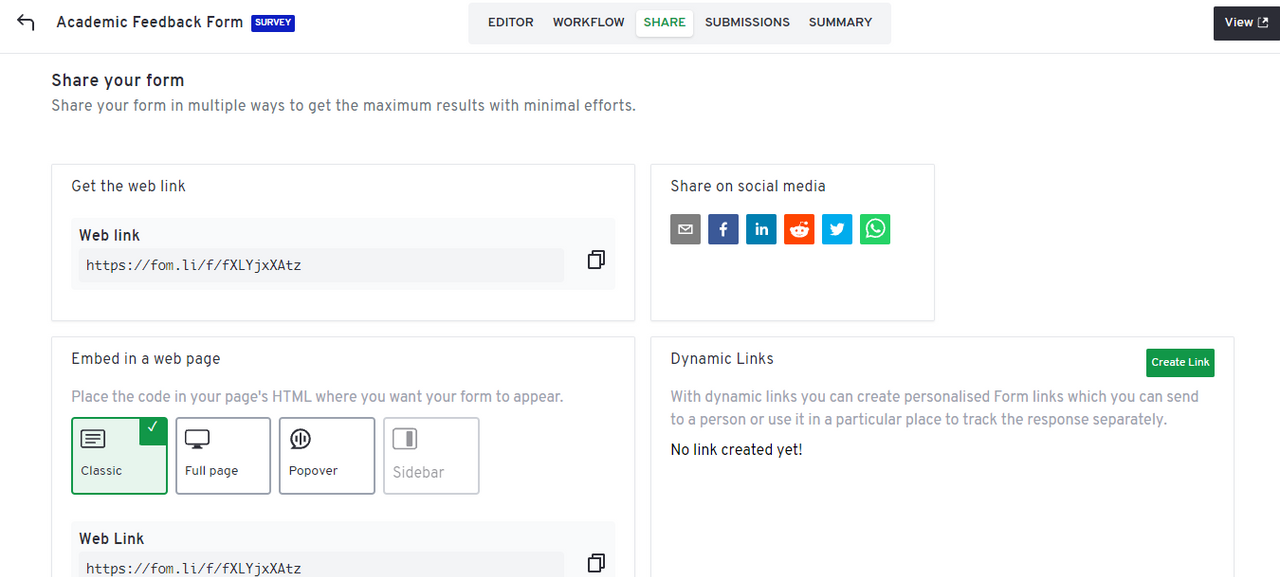Share form on Facebook
This screenshot has width=1280, height=577.
click(x=723, y=229)
